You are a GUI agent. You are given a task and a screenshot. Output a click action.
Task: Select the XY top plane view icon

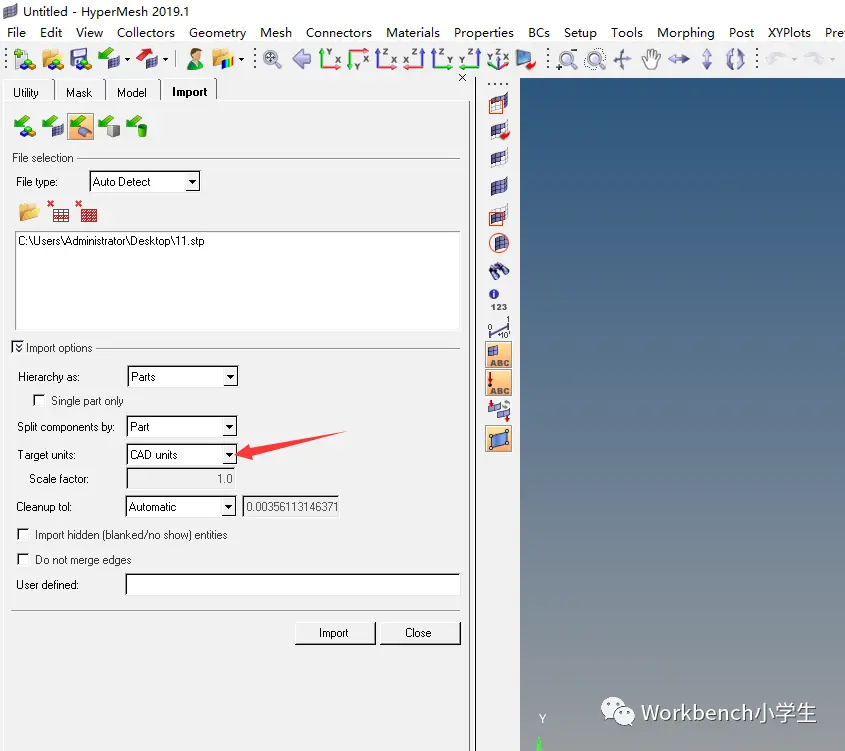[x=330, y=59]
